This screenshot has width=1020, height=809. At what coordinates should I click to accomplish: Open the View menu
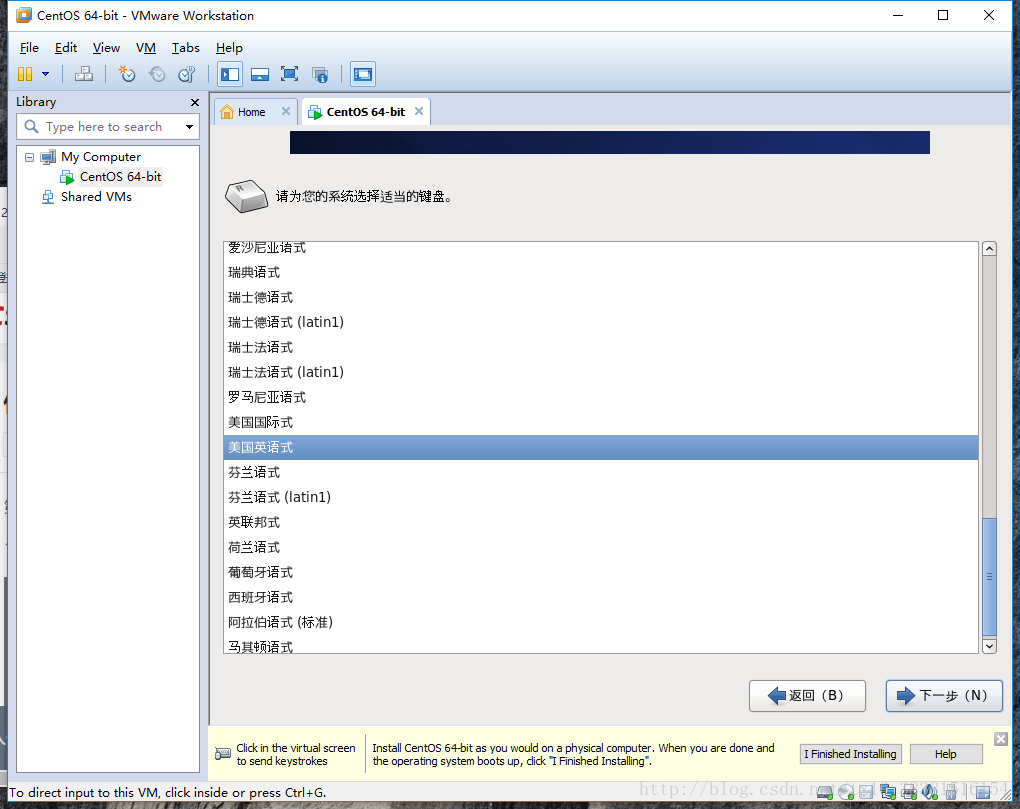[106, 47]
